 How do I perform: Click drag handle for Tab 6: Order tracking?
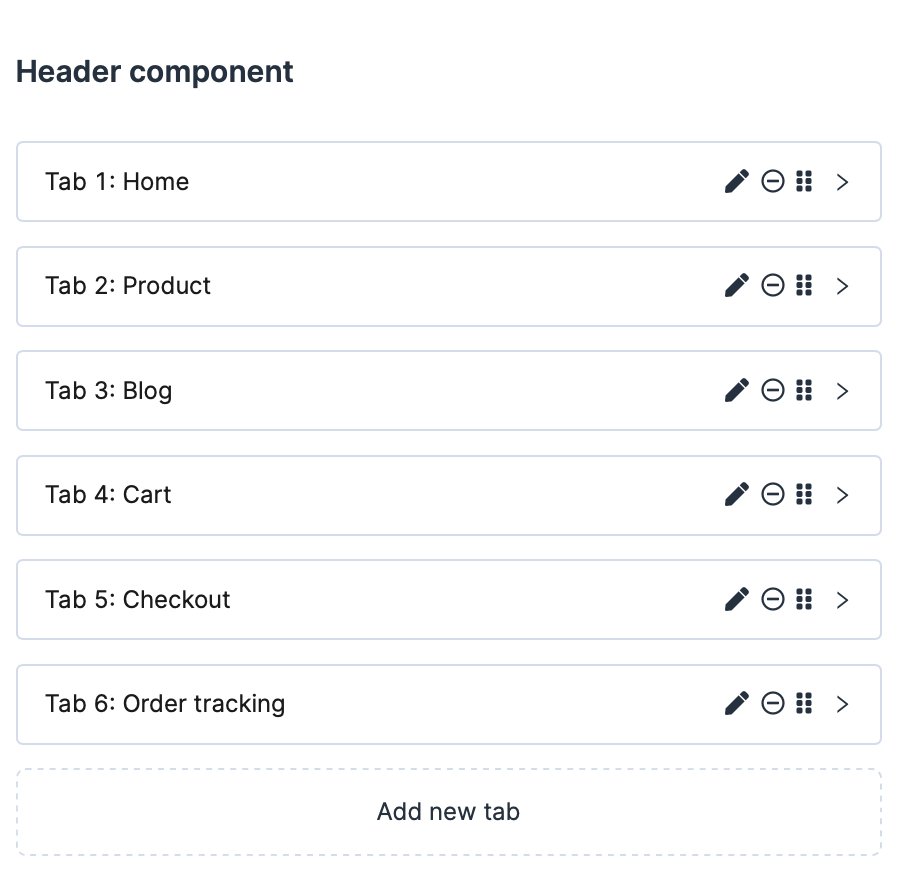(803, 704)
